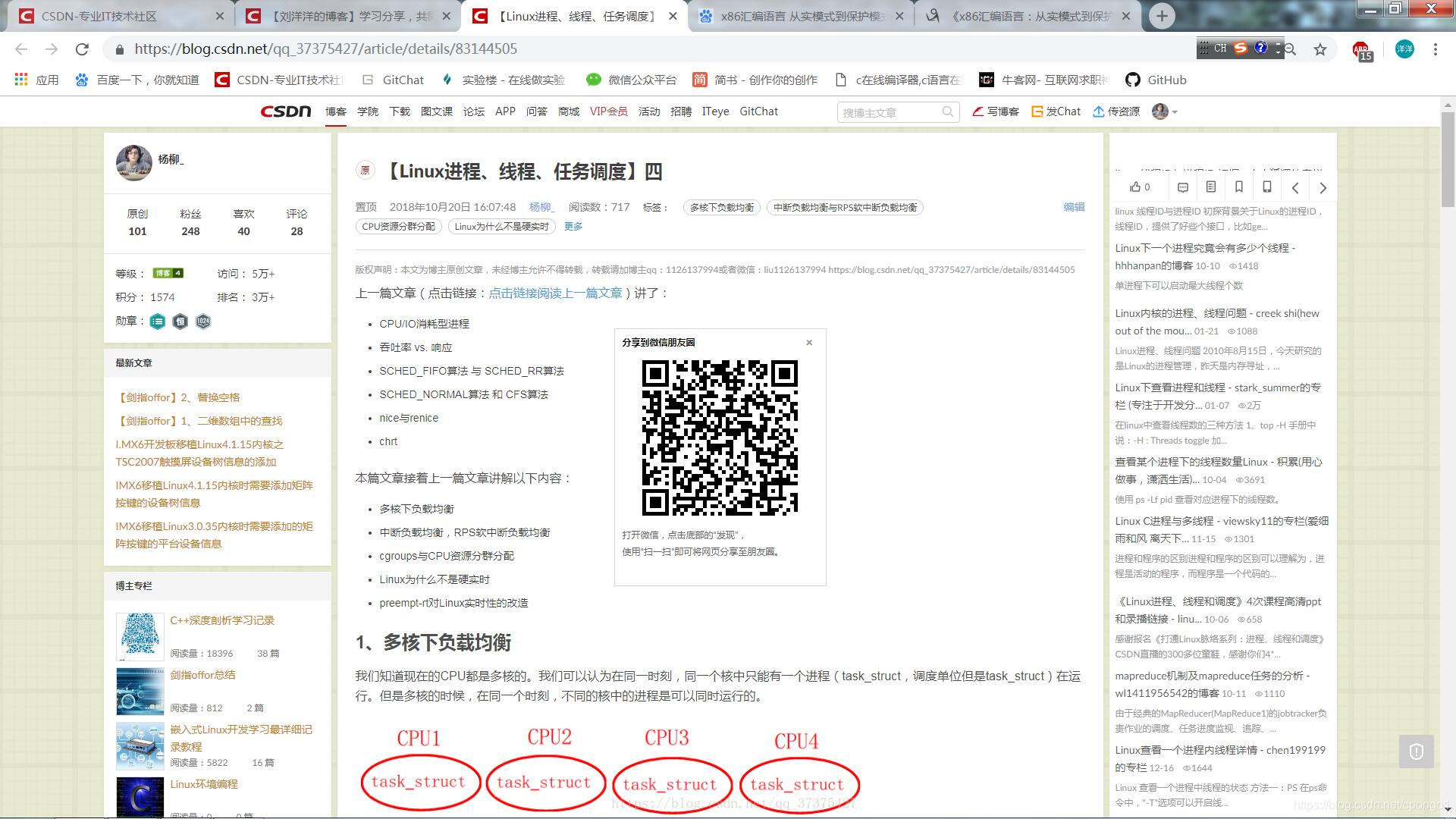The image size is (1456, 819).
Task: Open a new browser tab
Action: point(1162,16)
